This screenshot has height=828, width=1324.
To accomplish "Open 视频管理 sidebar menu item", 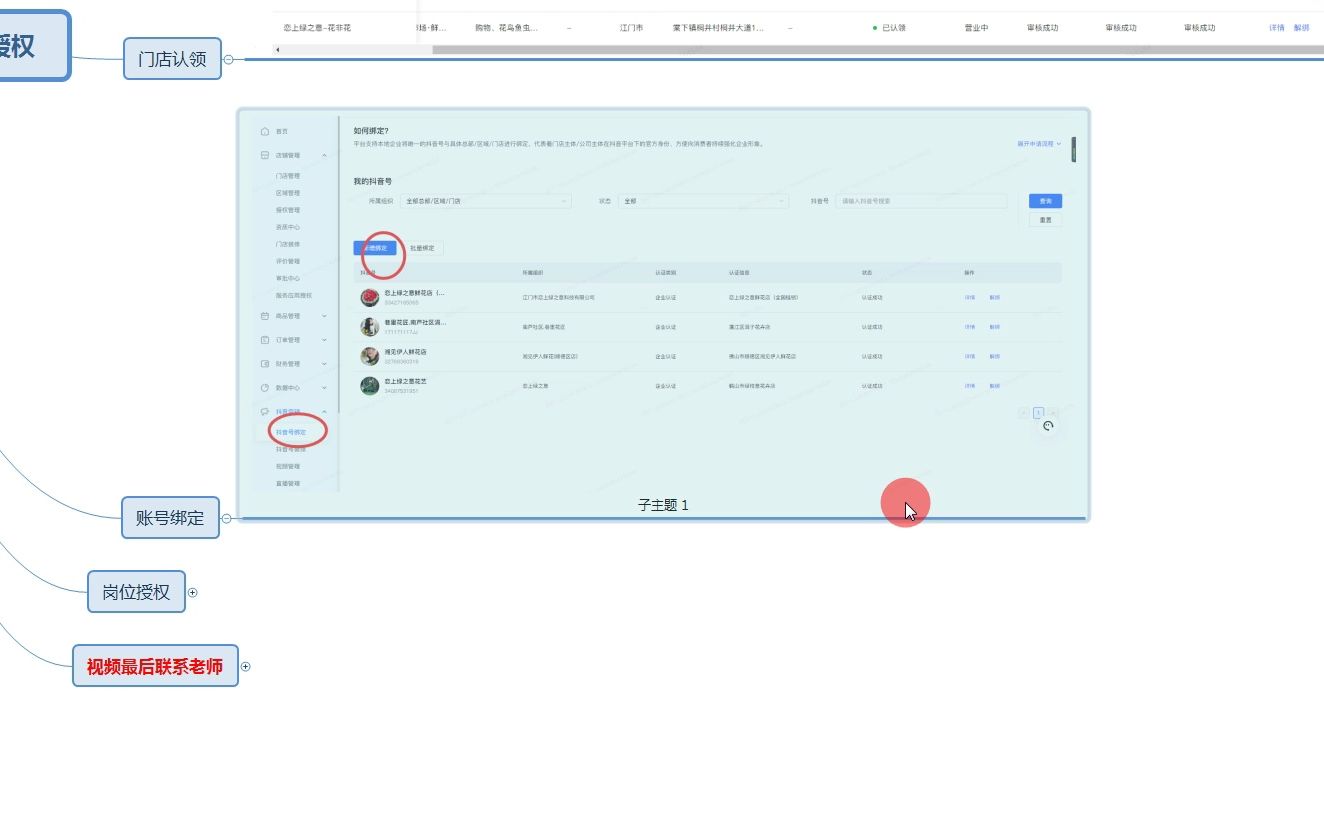I will (288, 466).
